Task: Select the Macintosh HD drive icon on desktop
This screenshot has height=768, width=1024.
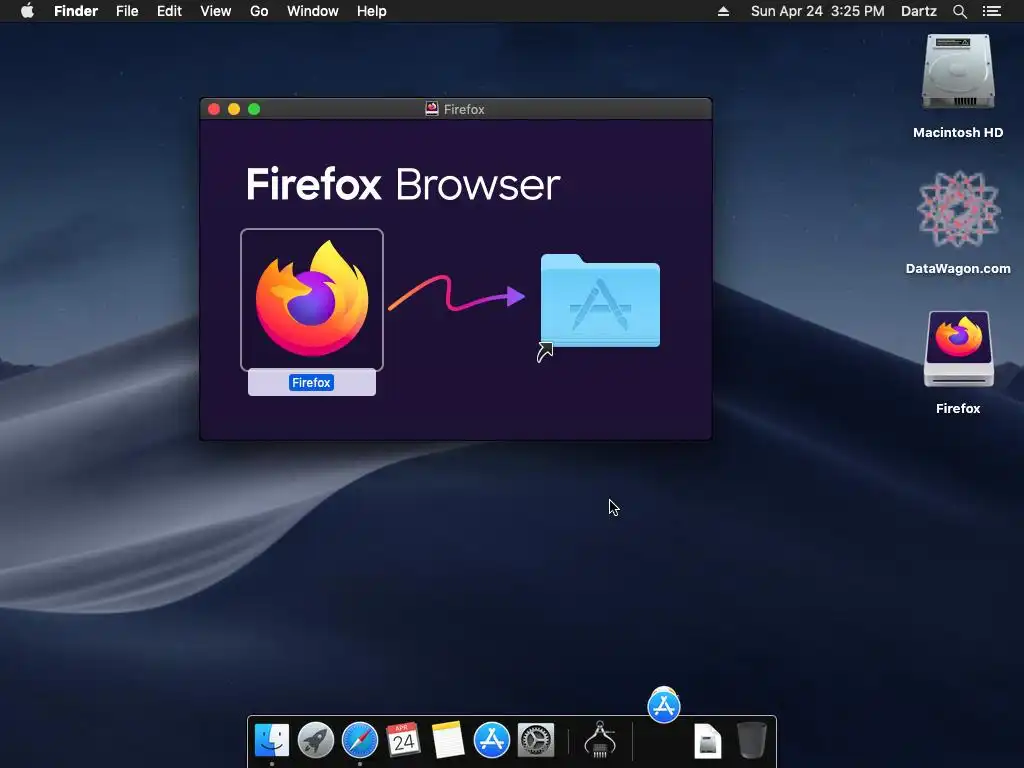Action: [957, 72]
